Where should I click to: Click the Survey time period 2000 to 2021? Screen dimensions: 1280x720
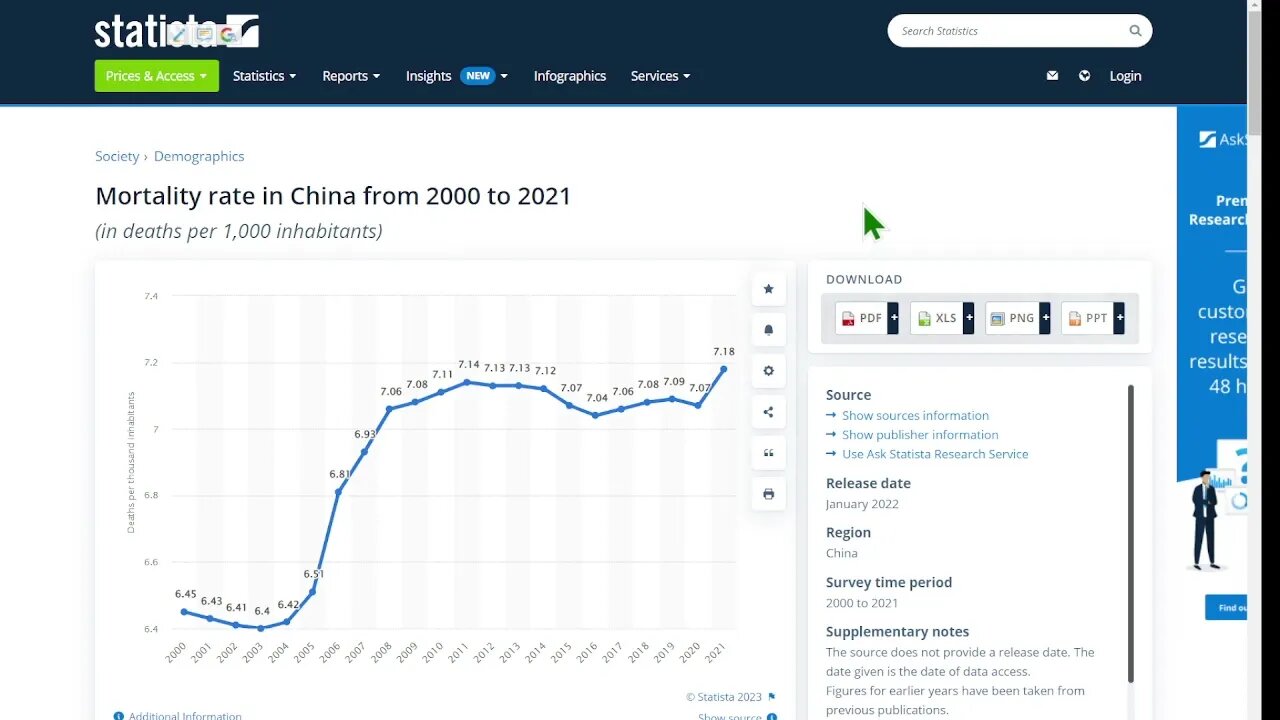(862, 603)
